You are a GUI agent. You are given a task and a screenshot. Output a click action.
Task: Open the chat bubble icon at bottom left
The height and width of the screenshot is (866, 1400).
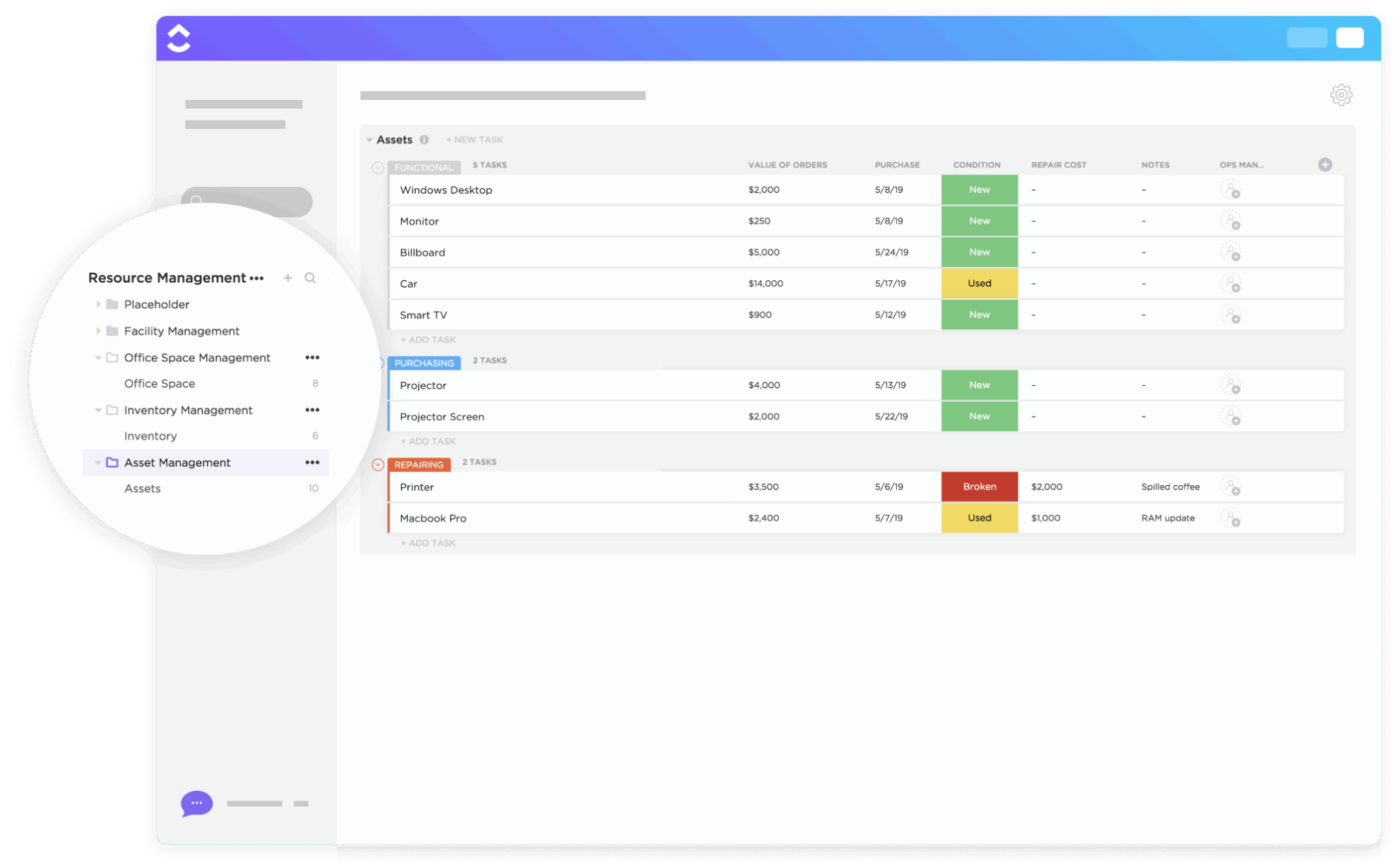[195, 803]
